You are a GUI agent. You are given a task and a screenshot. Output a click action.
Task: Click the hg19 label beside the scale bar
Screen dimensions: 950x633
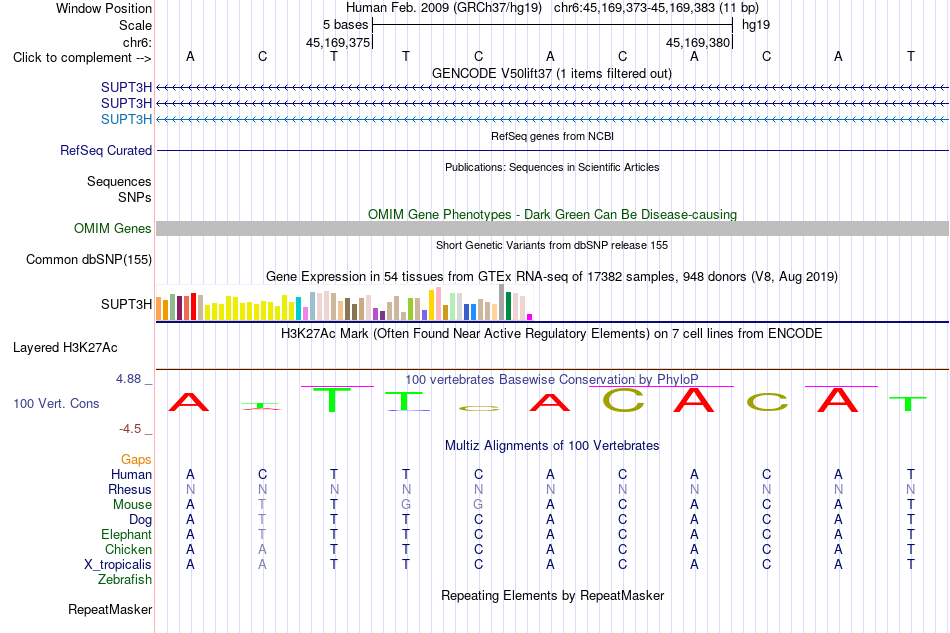(756, 25)
